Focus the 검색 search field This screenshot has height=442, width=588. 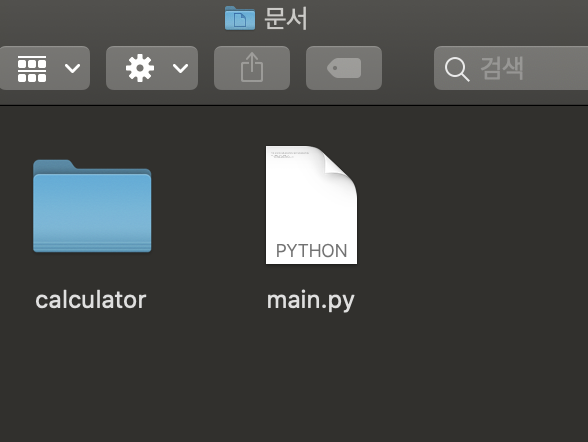pyautogui.click(x=511, y=68)
